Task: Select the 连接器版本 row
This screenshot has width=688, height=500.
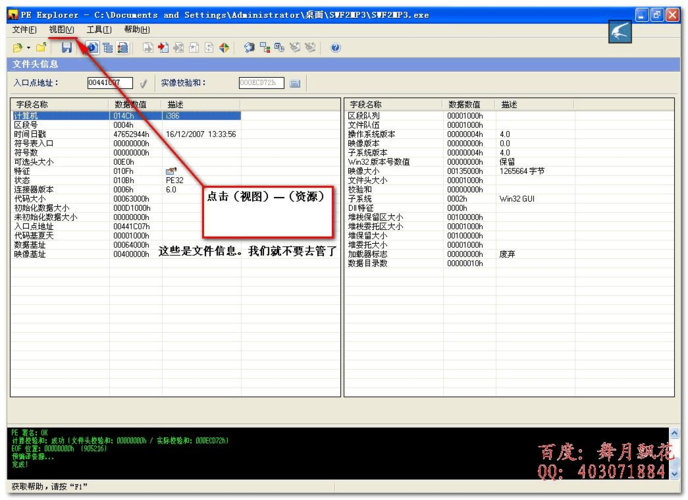Action: [x=126, y=189]
